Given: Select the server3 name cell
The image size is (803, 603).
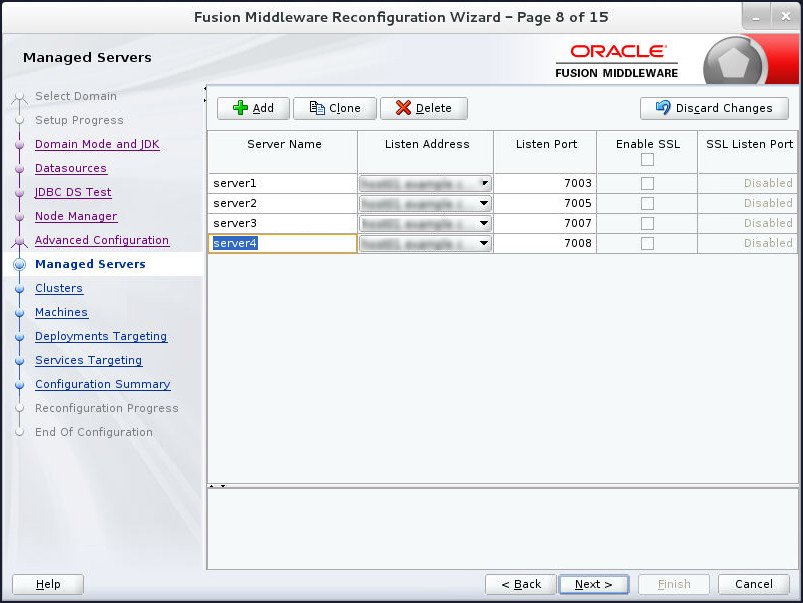Looking at the screenshot, I should tap(282, 223).
